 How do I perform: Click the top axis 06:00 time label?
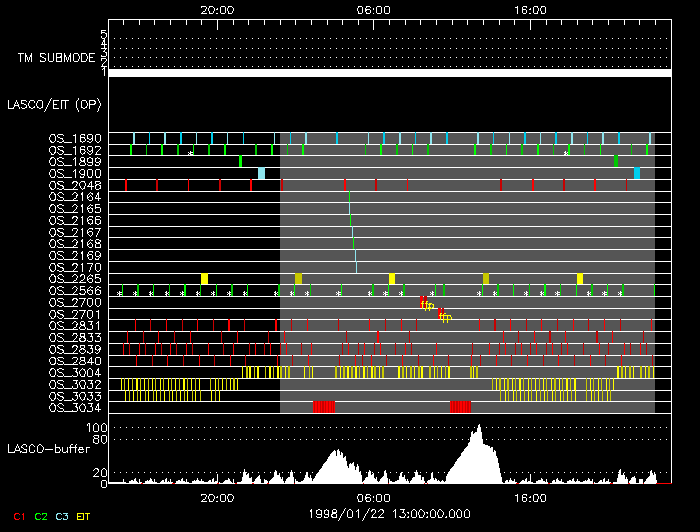(x=373, y=9)
